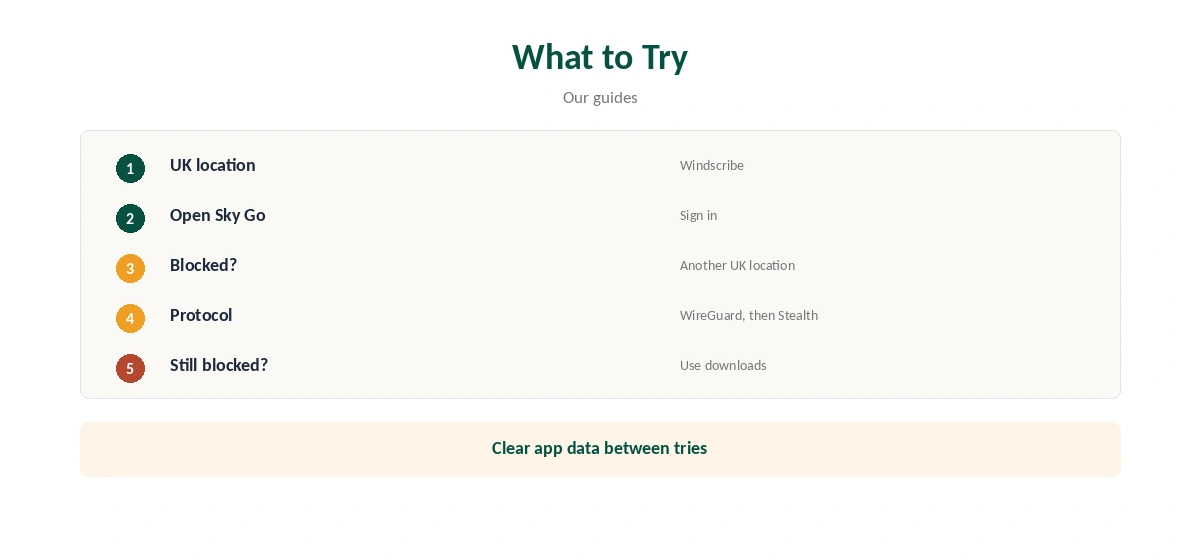Select 'Another UK location' description
This screenshot has height=560, width=1200.
[x=737, y=265]
